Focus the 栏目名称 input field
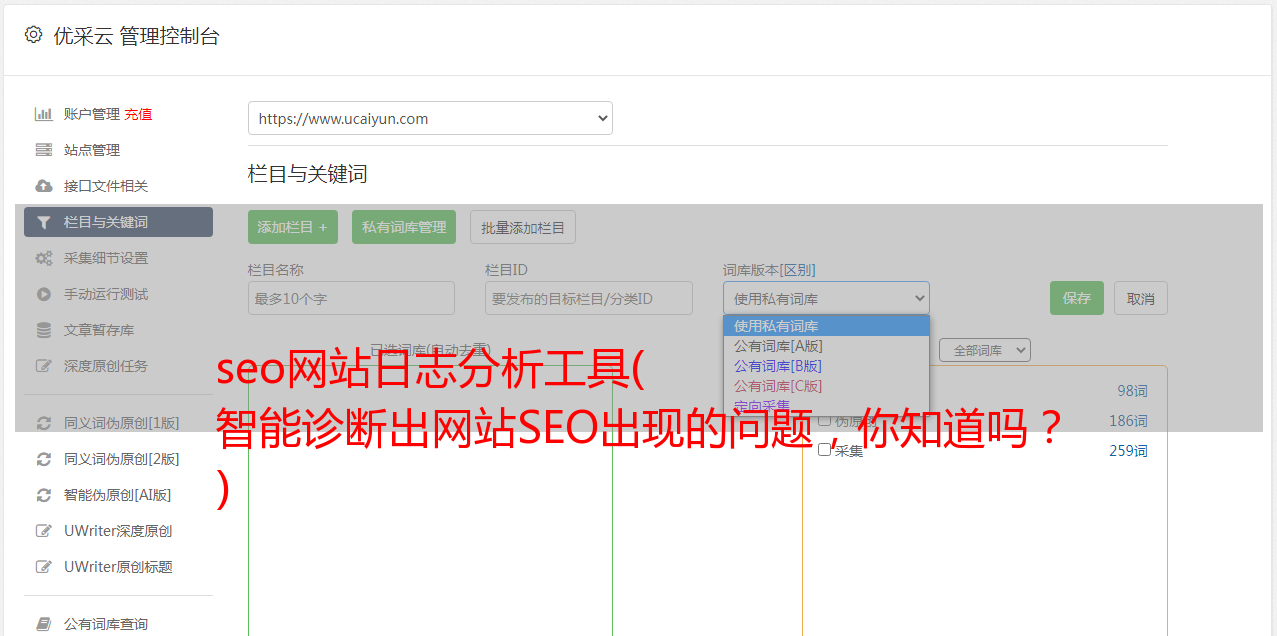This screenshot has height=636, width=1277. [x=351, y=298]
